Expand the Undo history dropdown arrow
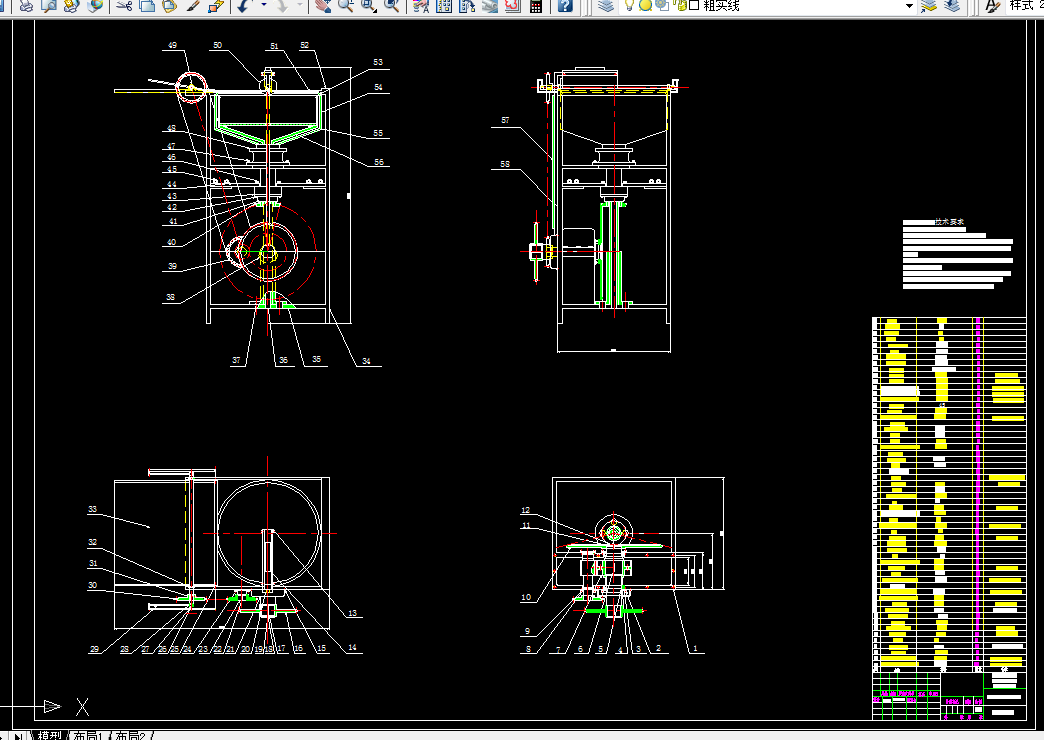Viewport: 1044px width, 740px height. 264,5
